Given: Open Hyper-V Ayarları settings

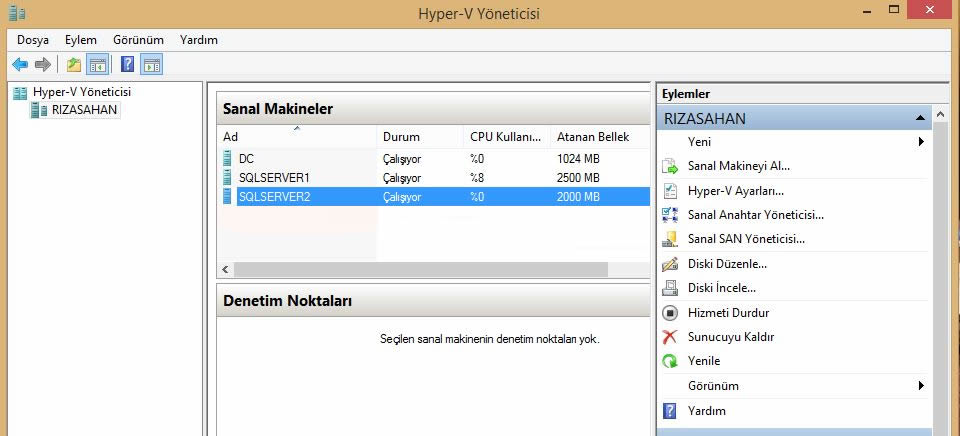Looking at the screenshot, I should 735,191.
